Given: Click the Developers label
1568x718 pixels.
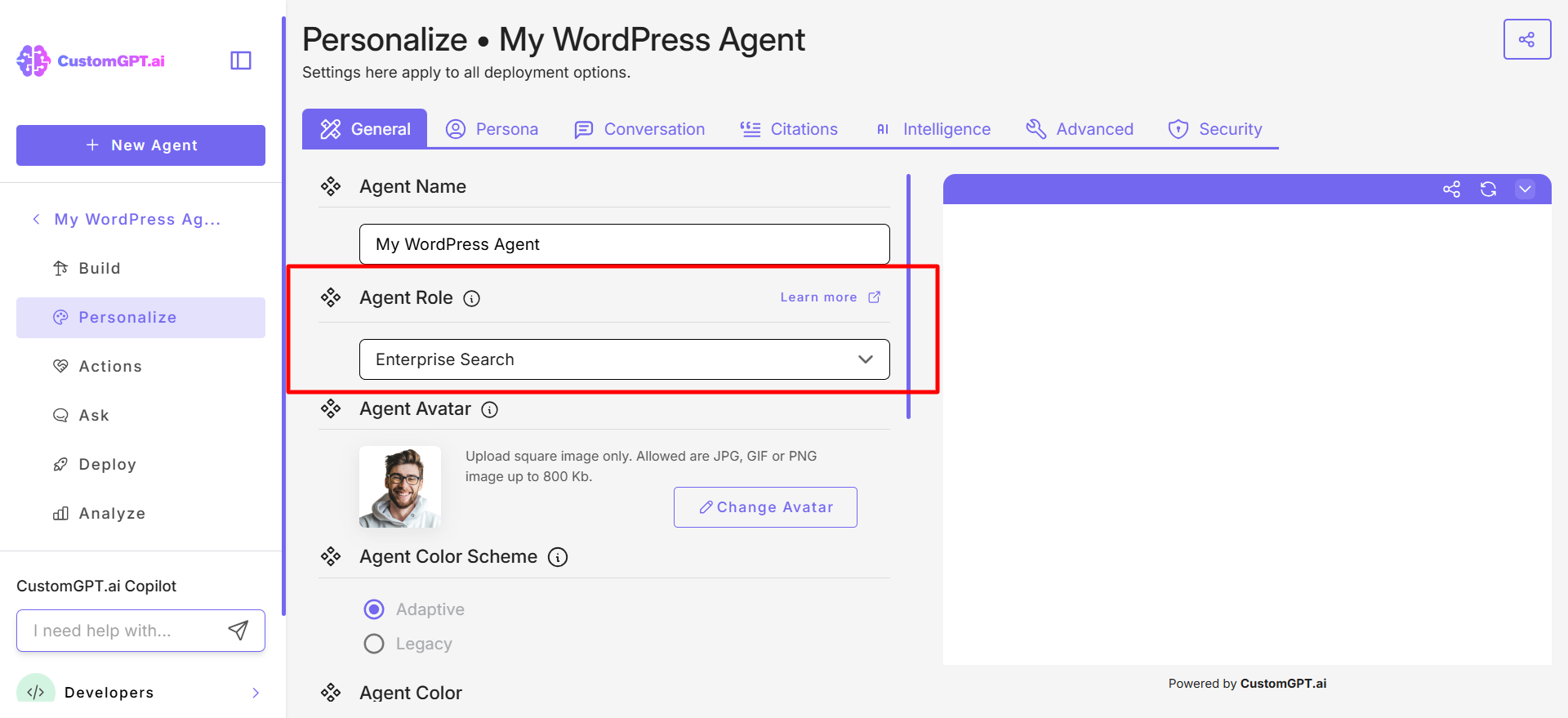Looking at the screenshot, I should pos(109,693).
